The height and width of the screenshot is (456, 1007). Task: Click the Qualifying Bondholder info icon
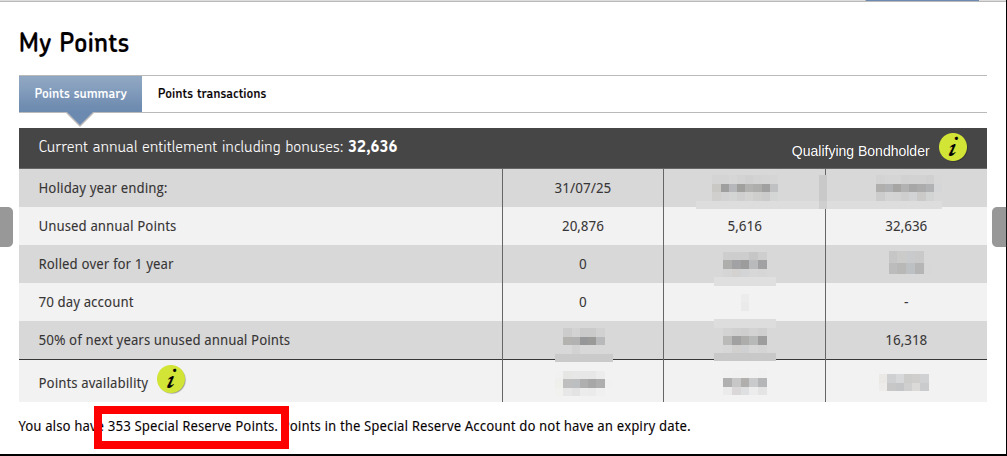(953, 149)
